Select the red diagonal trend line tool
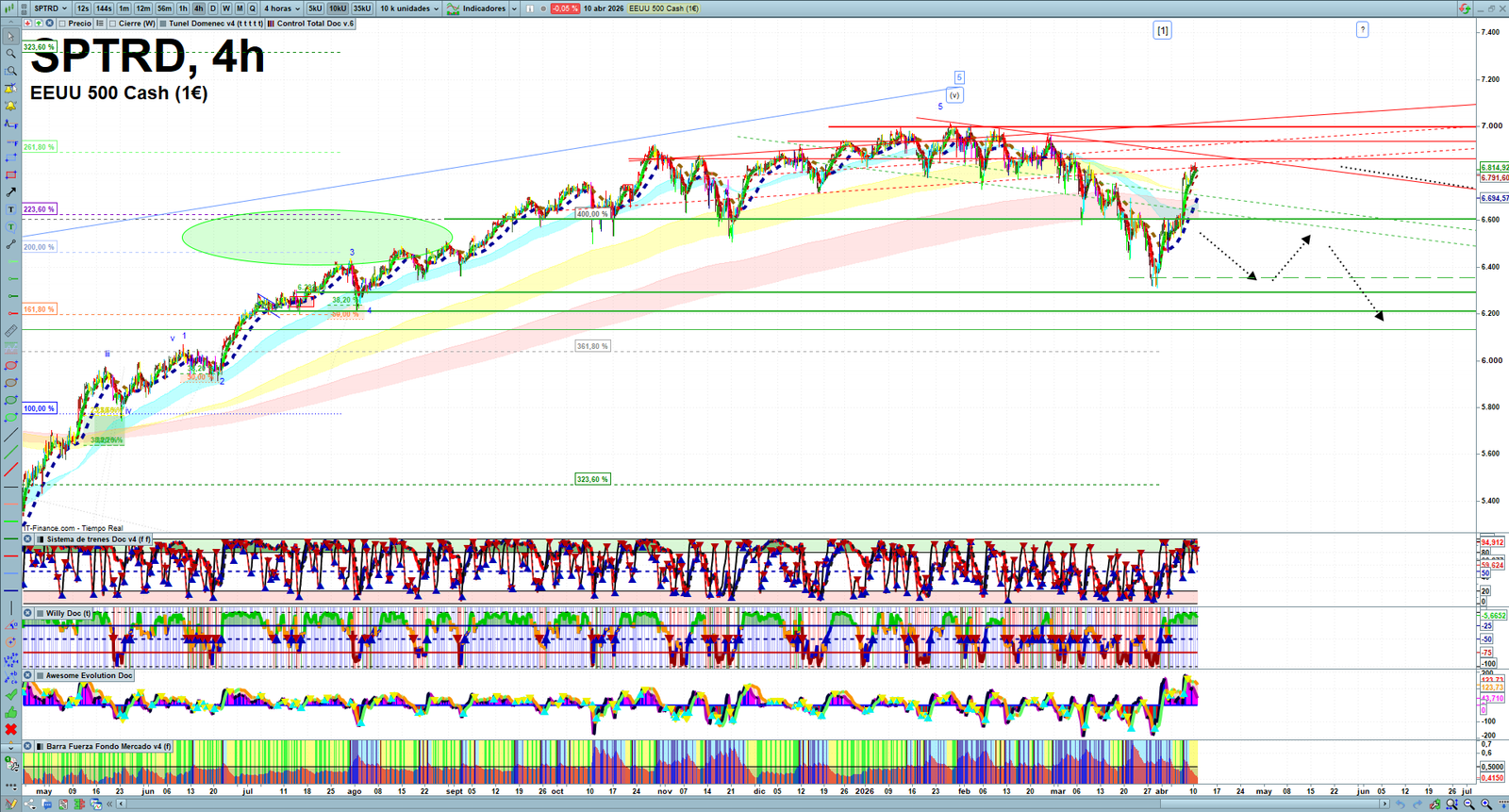The width and height of the screenshot is (1509, 812). (x=10, y=470)
